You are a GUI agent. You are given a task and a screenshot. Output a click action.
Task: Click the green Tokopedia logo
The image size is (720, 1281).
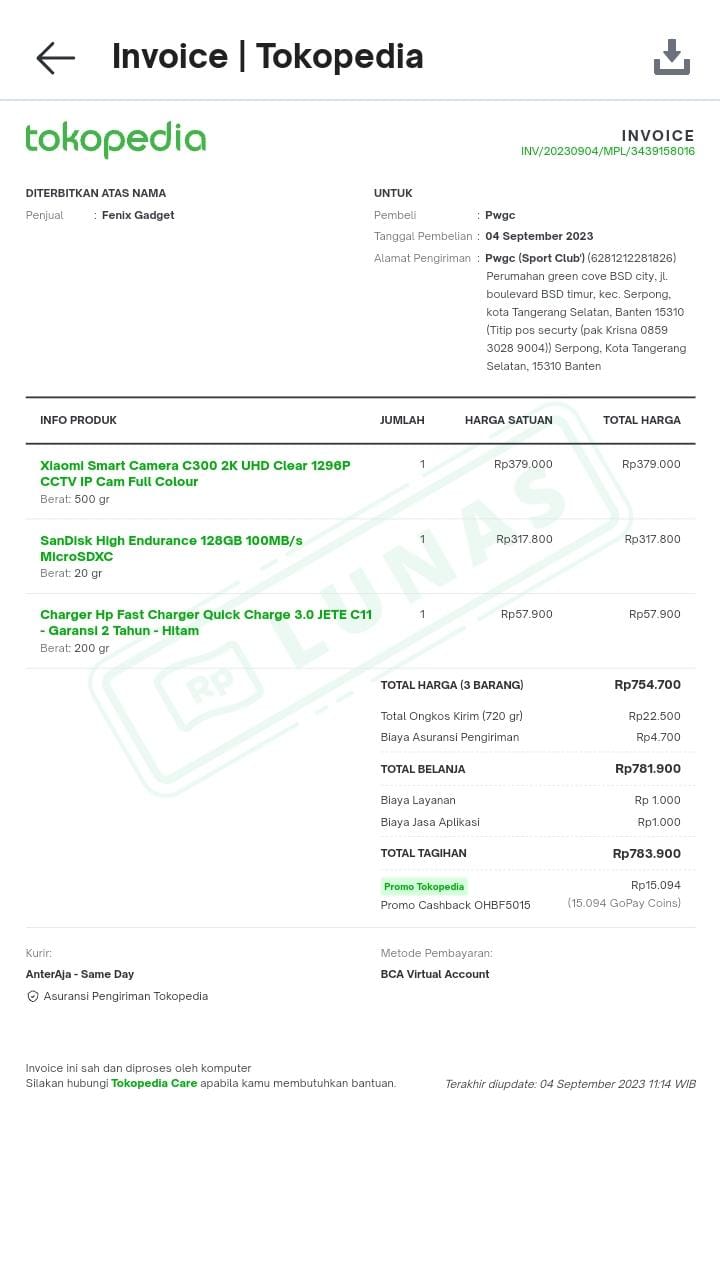(x=116, y=140)
